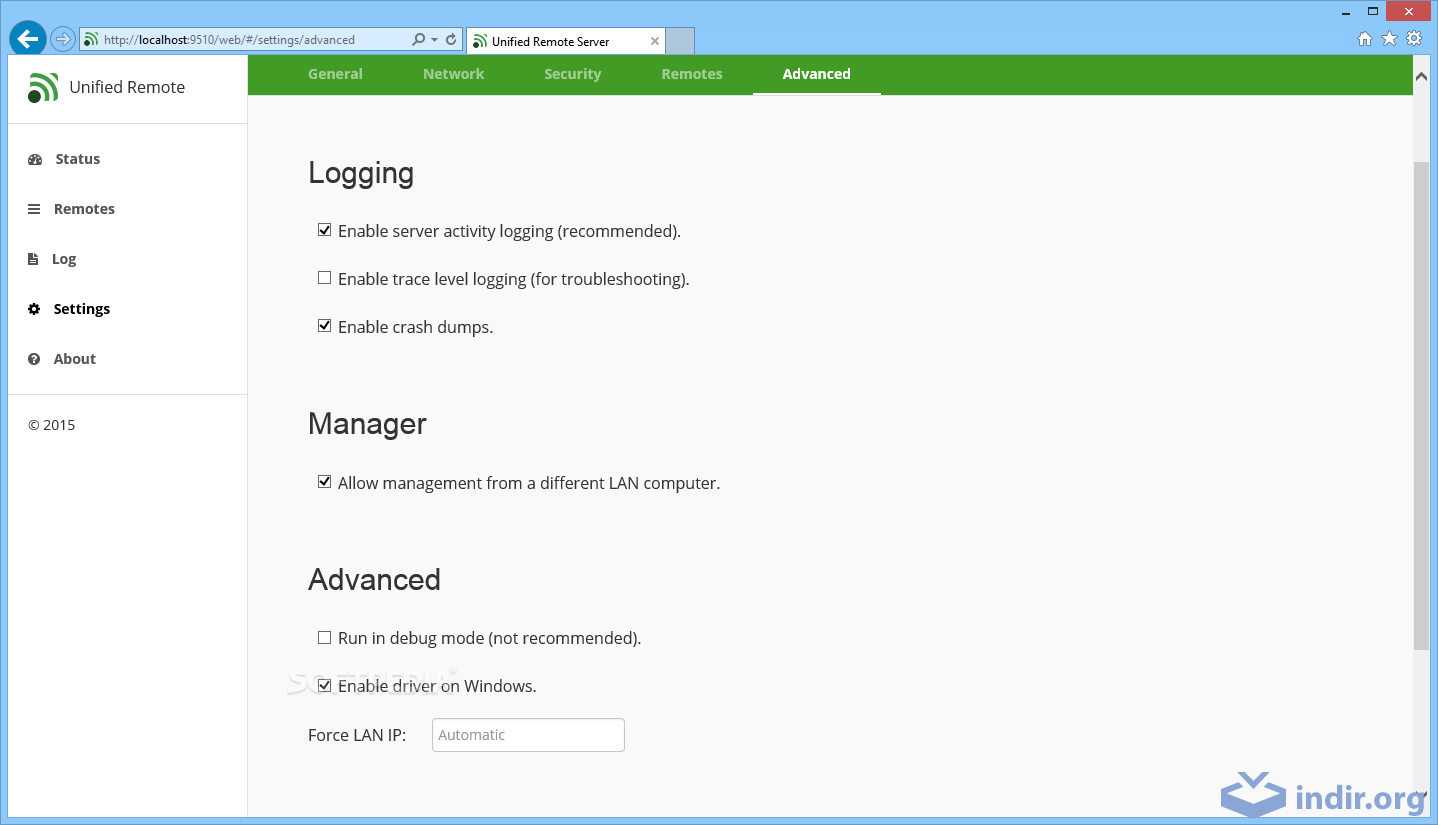
Task: Close the Unified Remote Server browser tab
Action: coord(655,41)
